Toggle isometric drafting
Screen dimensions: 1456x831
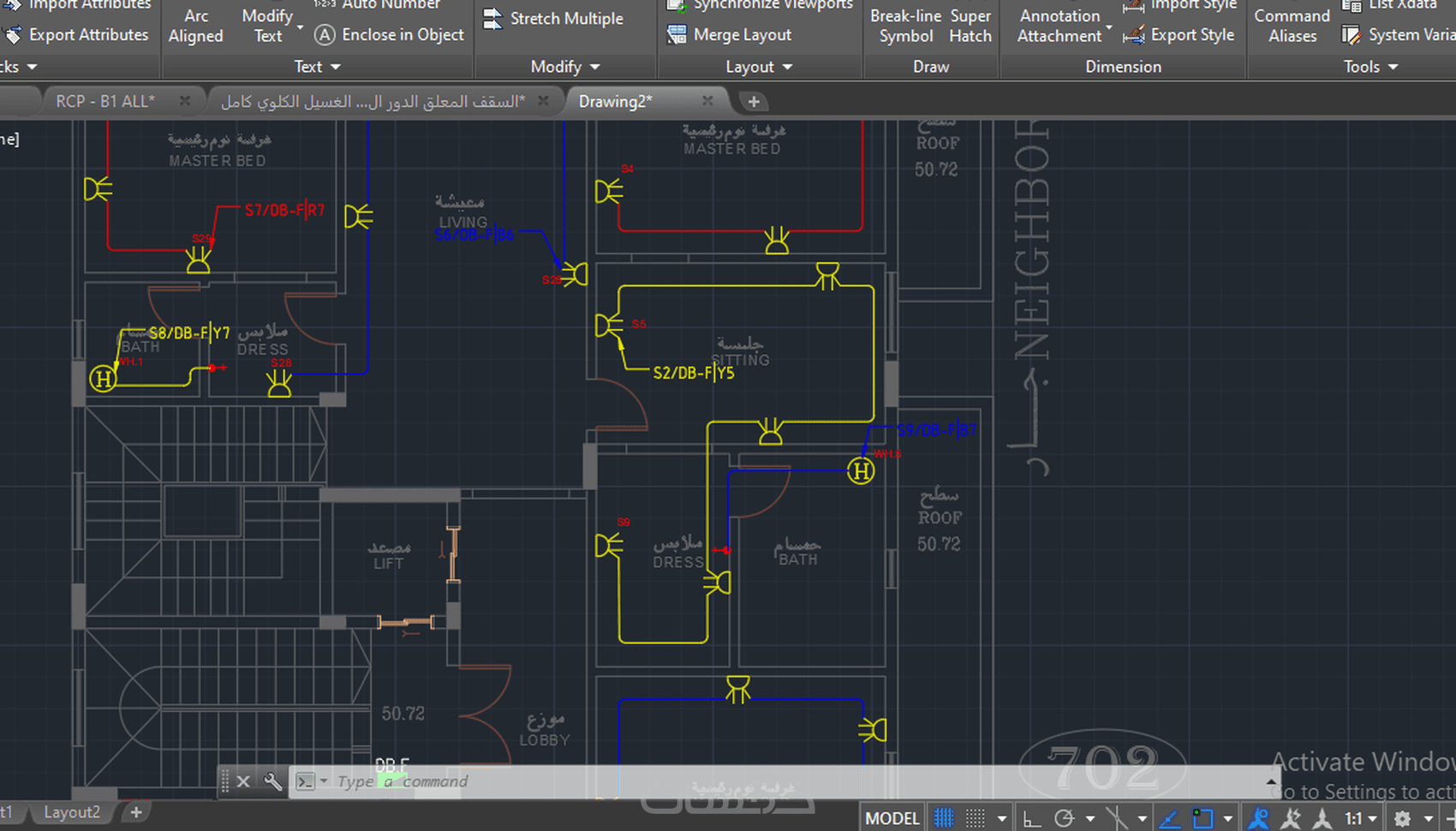(x=1116, y=819)
